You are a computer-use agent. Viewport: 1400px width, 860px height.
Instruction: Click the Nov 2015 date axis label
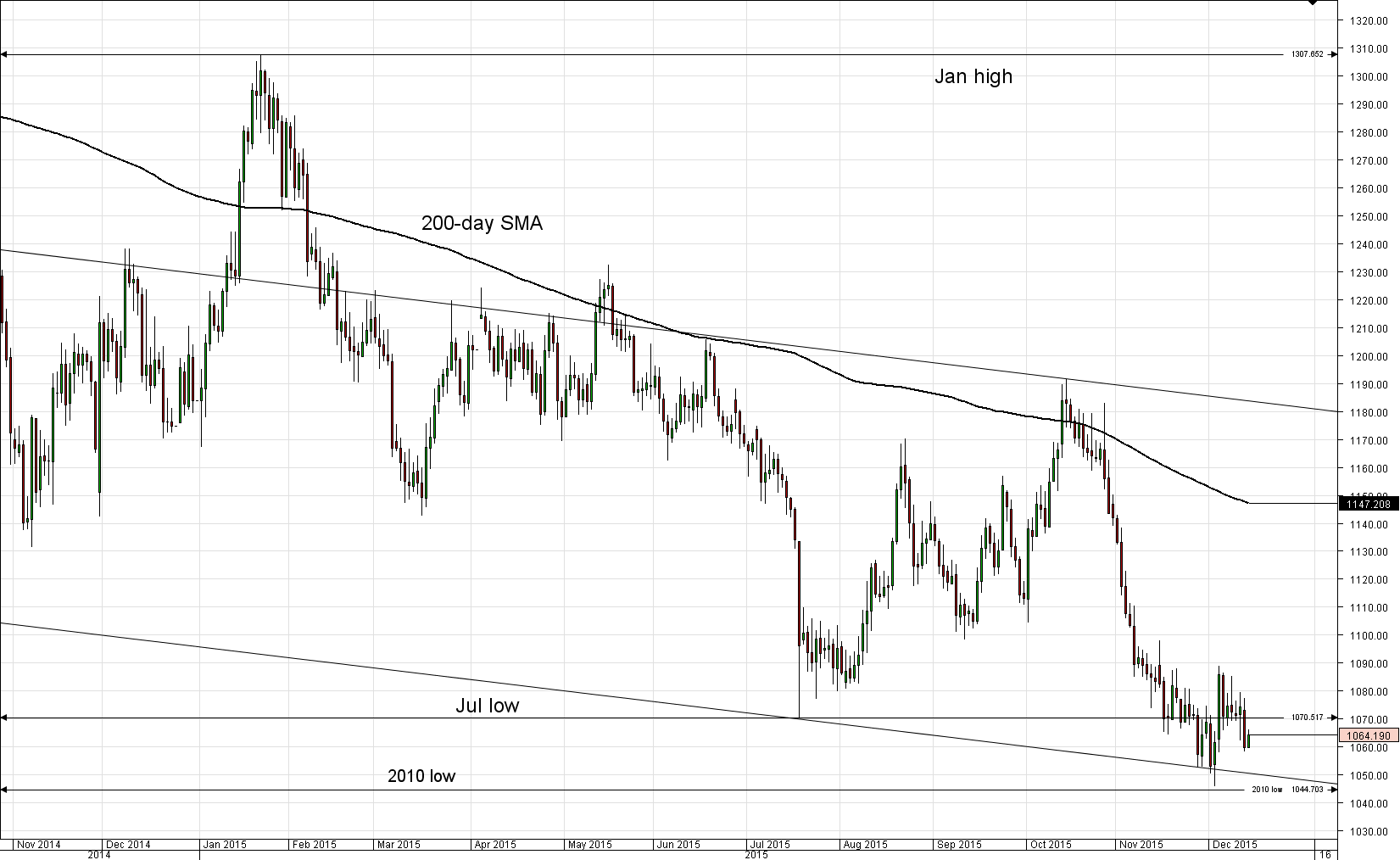click(x=1141, y=845)
